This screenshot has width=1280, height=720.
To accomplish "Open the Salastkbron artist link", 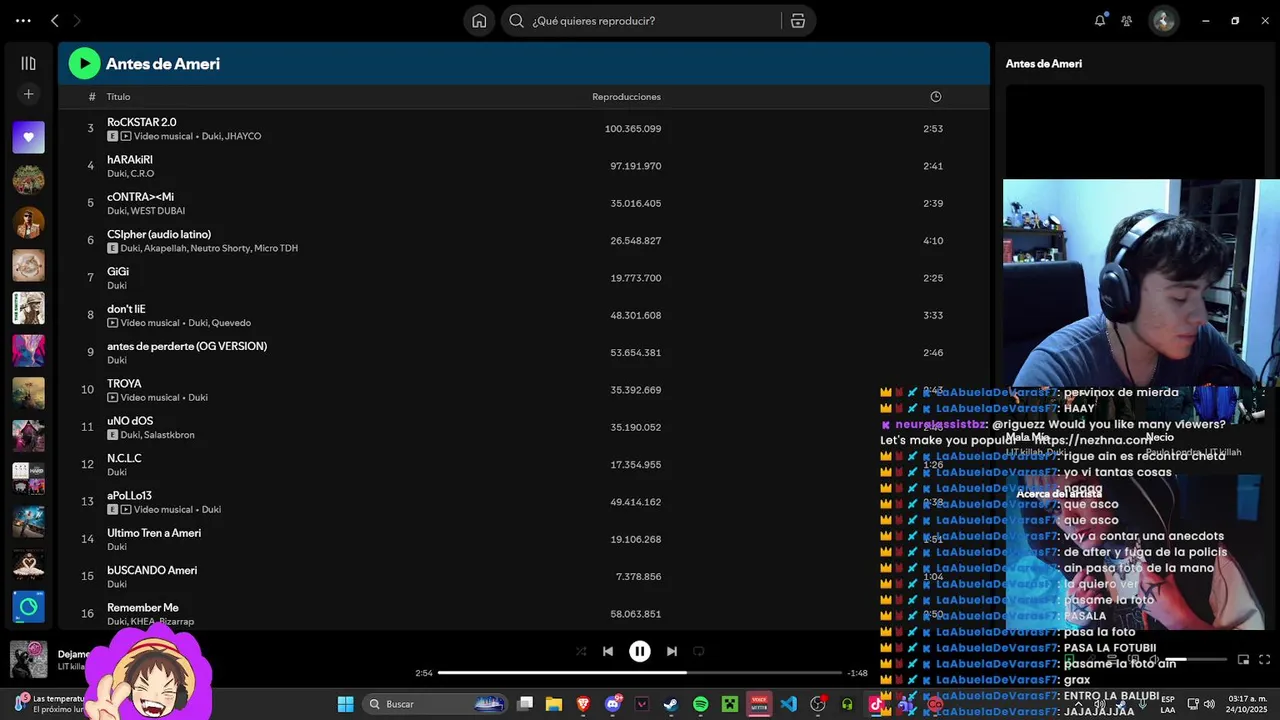I will [169, 435].
